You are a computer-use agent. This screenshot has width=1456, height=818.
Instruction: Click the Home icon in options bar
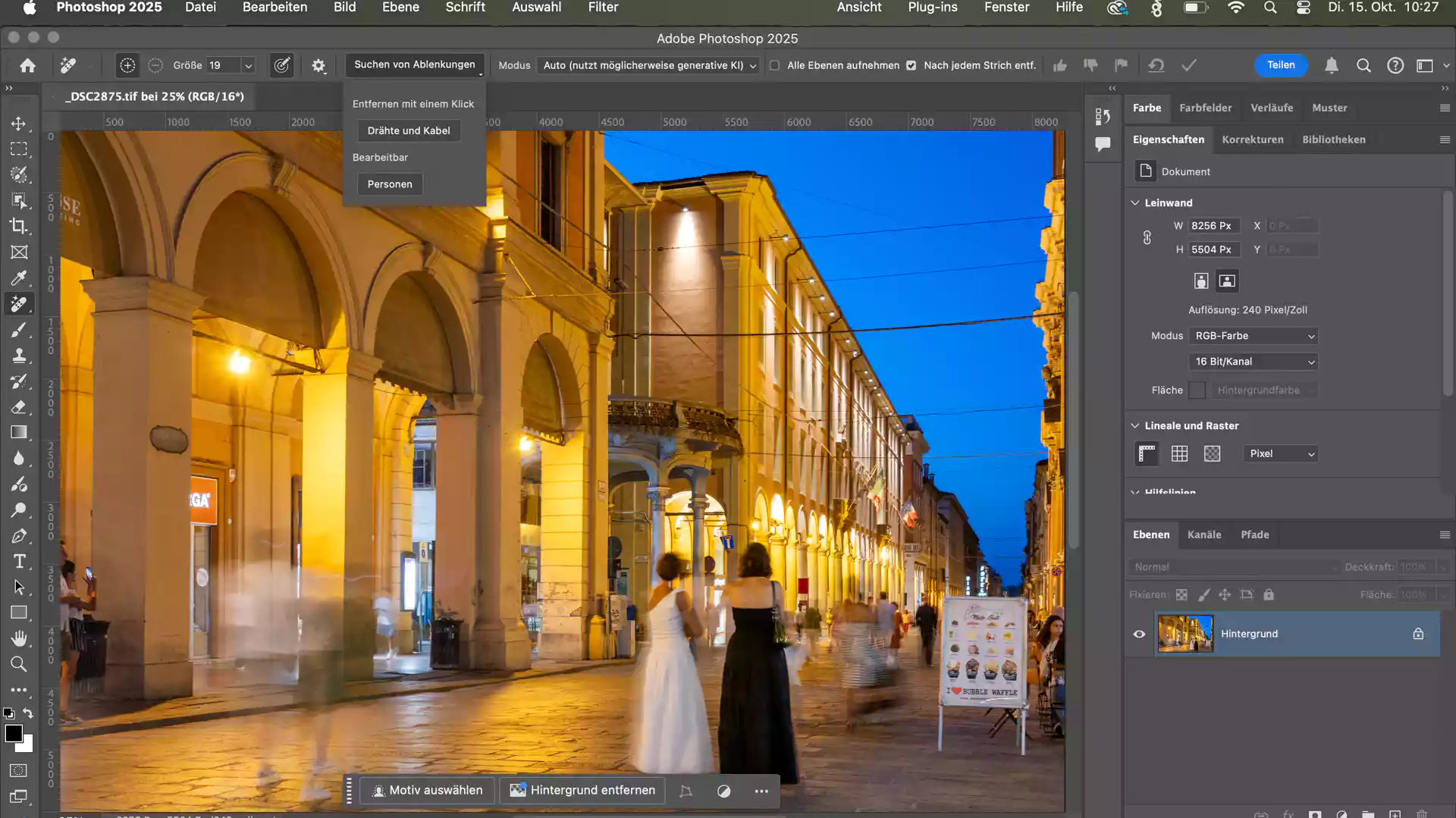pos(28,65)
